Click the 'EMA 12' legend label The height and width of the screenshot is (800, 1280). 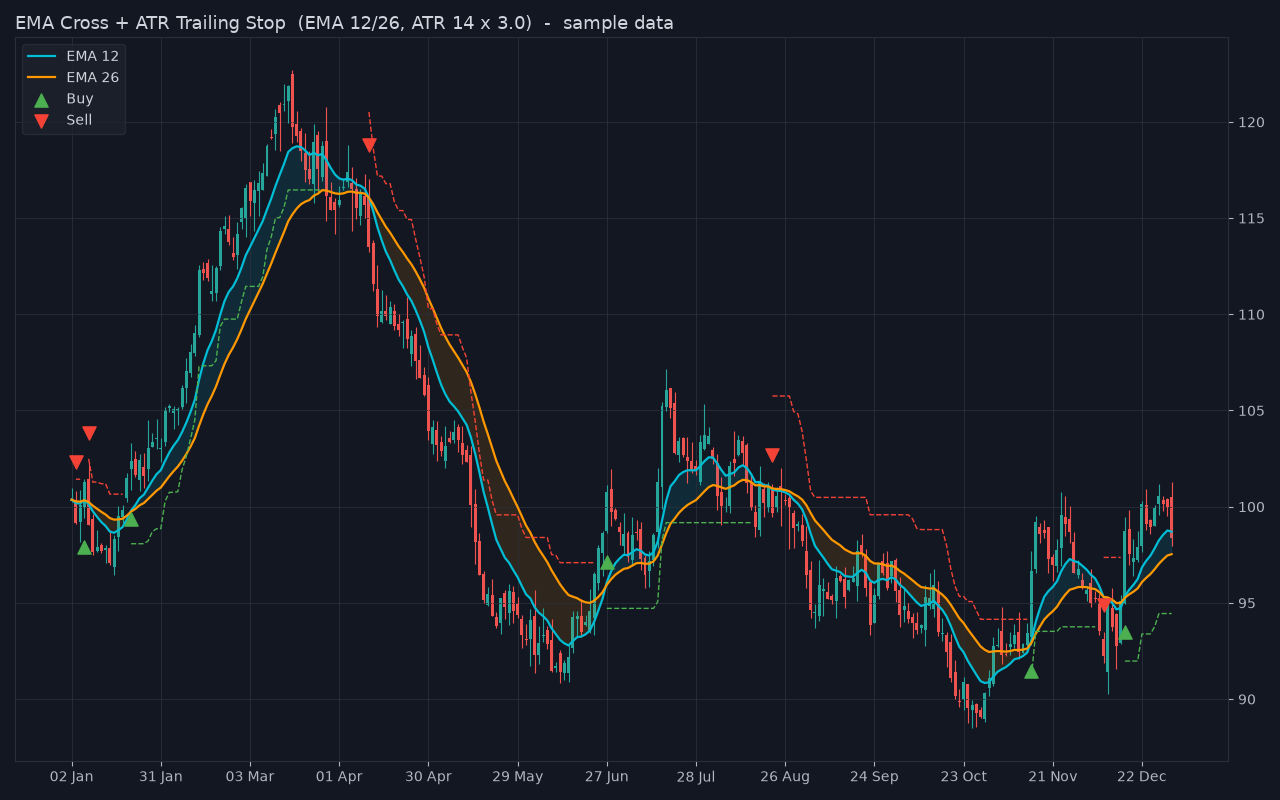pos(92,57)
